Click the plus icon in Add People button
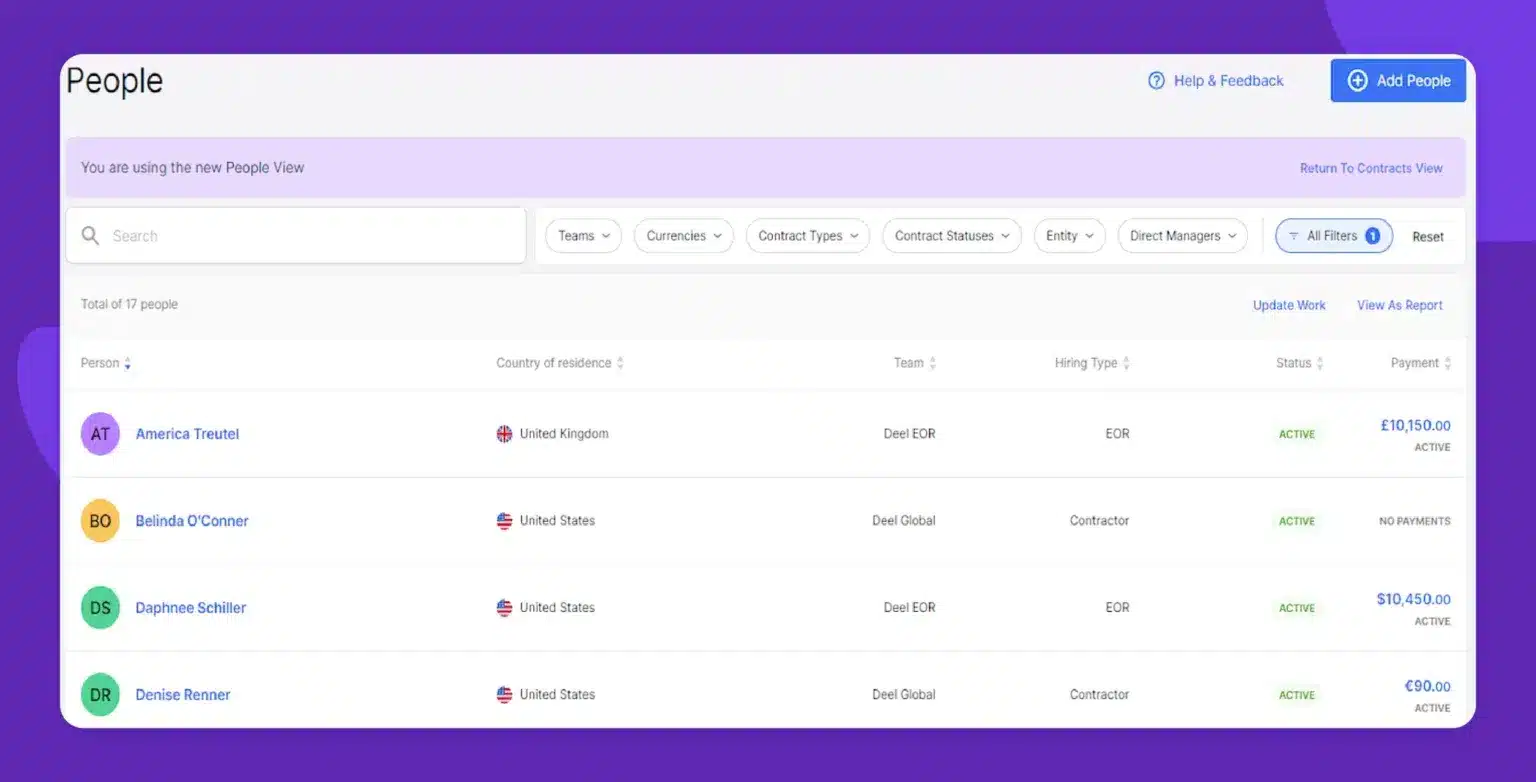Viewport: 1536px width, 782px height. click(x=1357, y=81)
